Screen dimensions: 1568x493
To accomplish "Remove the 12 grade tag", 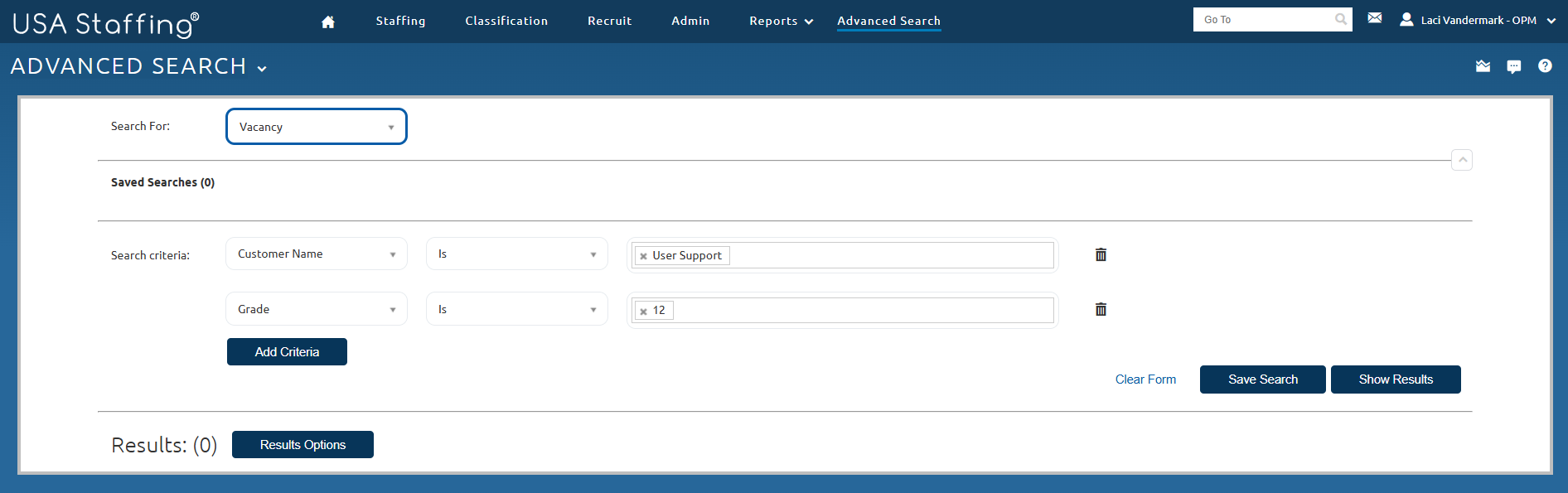I will point(643,312).
